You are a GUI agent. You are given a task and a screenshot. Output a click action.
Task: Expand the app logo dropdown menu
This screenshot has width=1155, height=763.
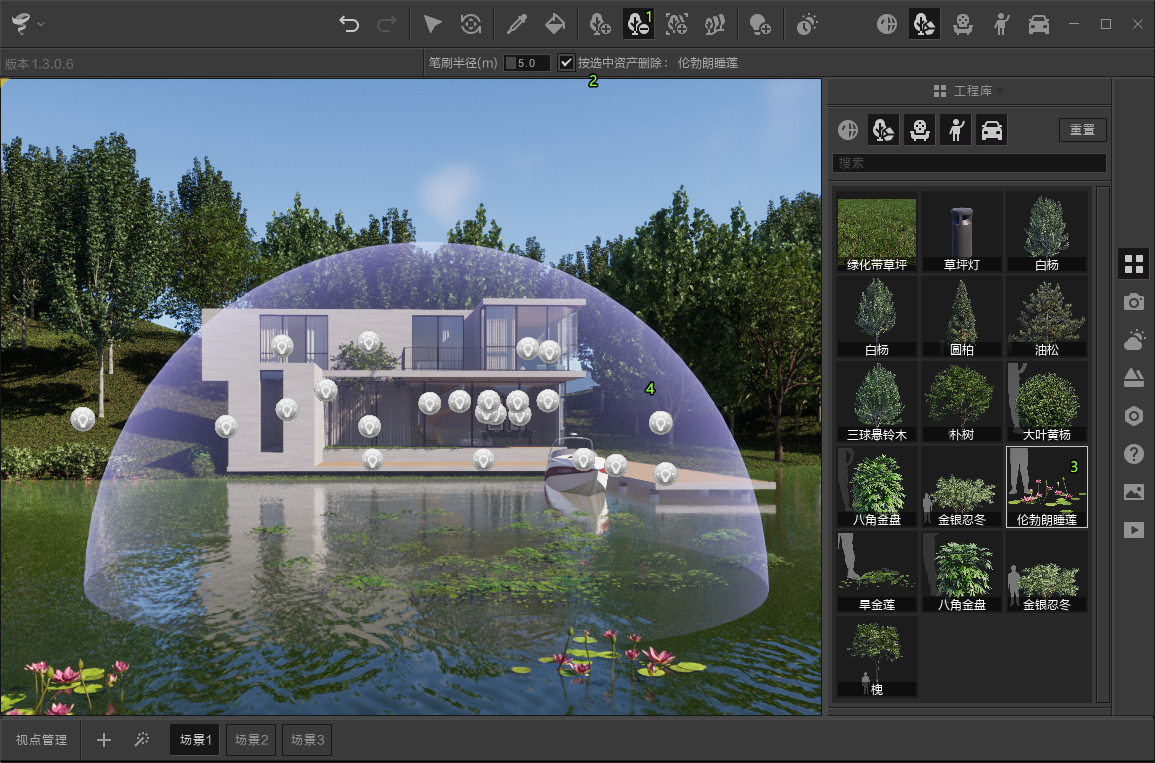click(25, 23)
